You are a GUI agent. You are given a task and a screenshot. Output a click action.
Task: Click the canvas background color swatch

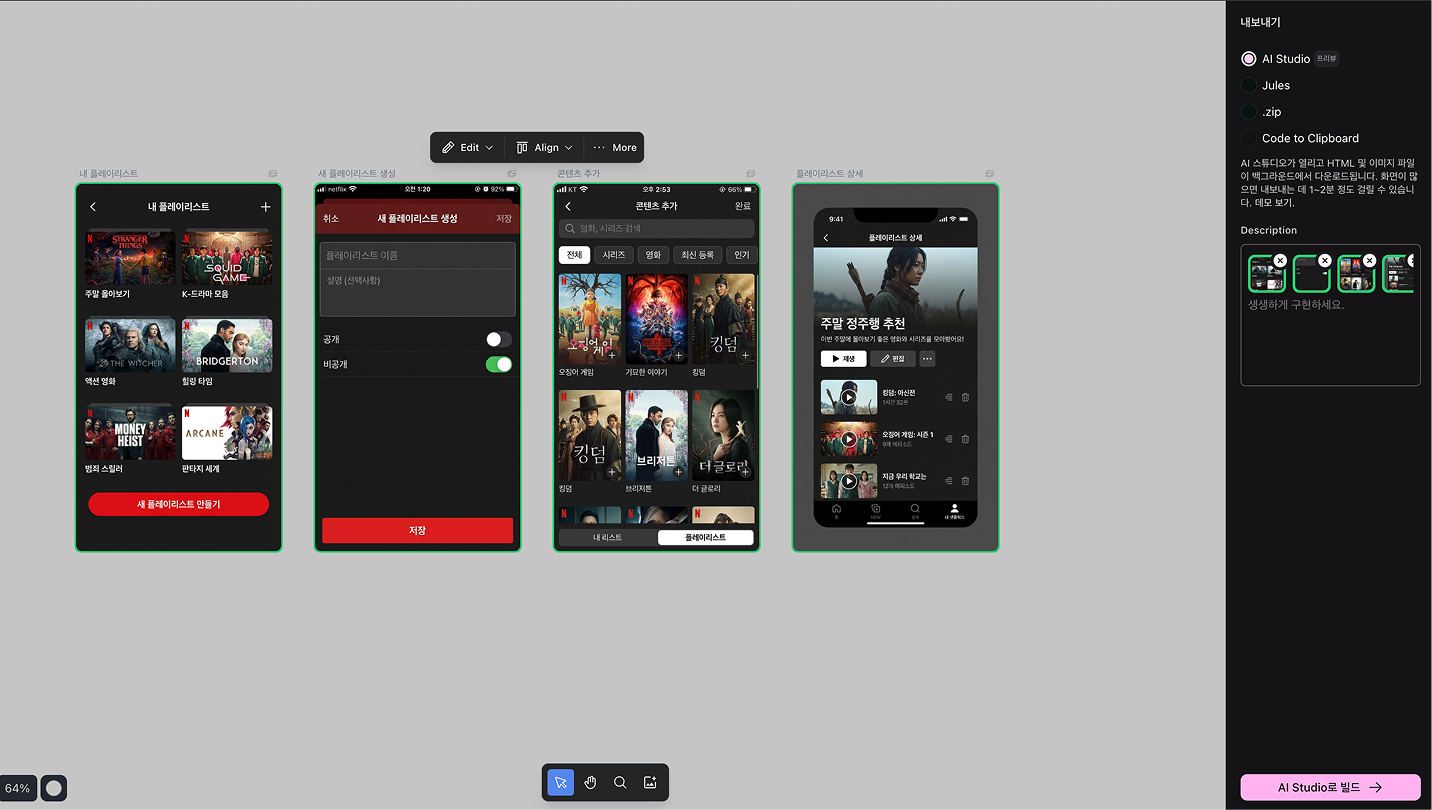coord(54,788)
